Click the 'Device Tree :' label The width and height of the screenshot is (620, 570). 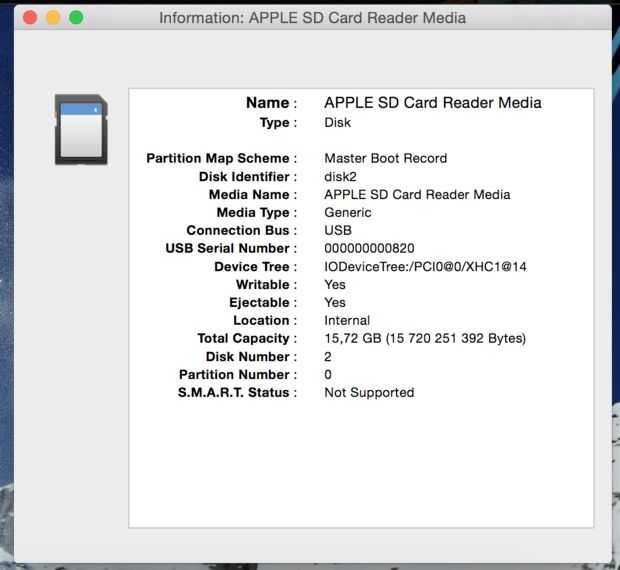click(x=255, y=267)
